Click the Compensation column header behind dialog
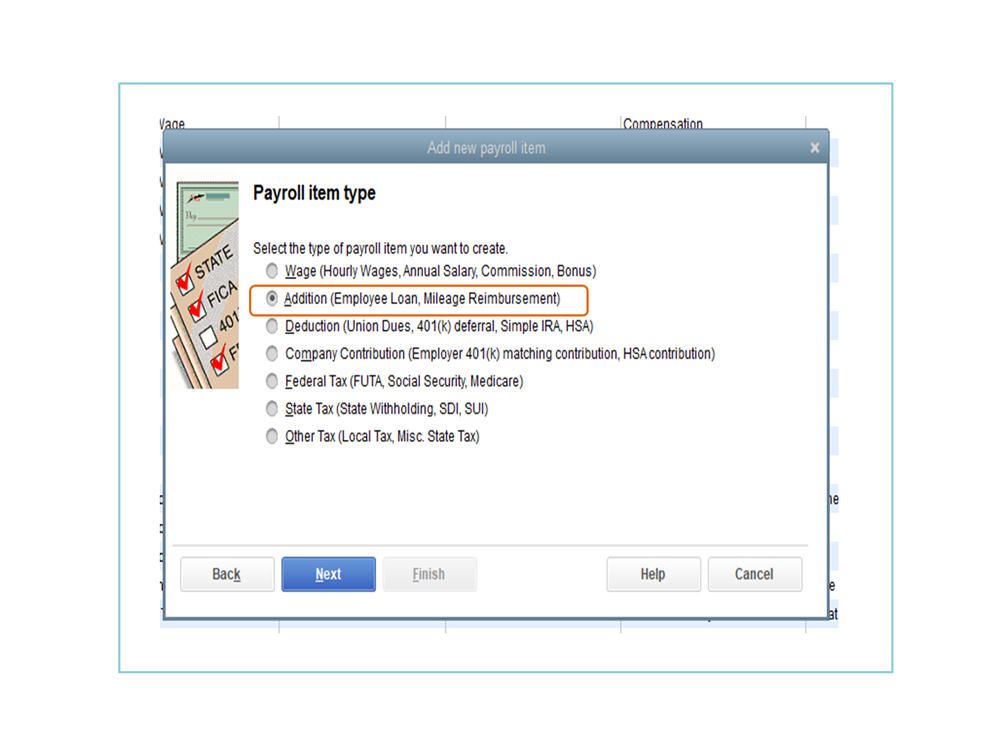Screen dimensions: 999x749 click(663, 124)
